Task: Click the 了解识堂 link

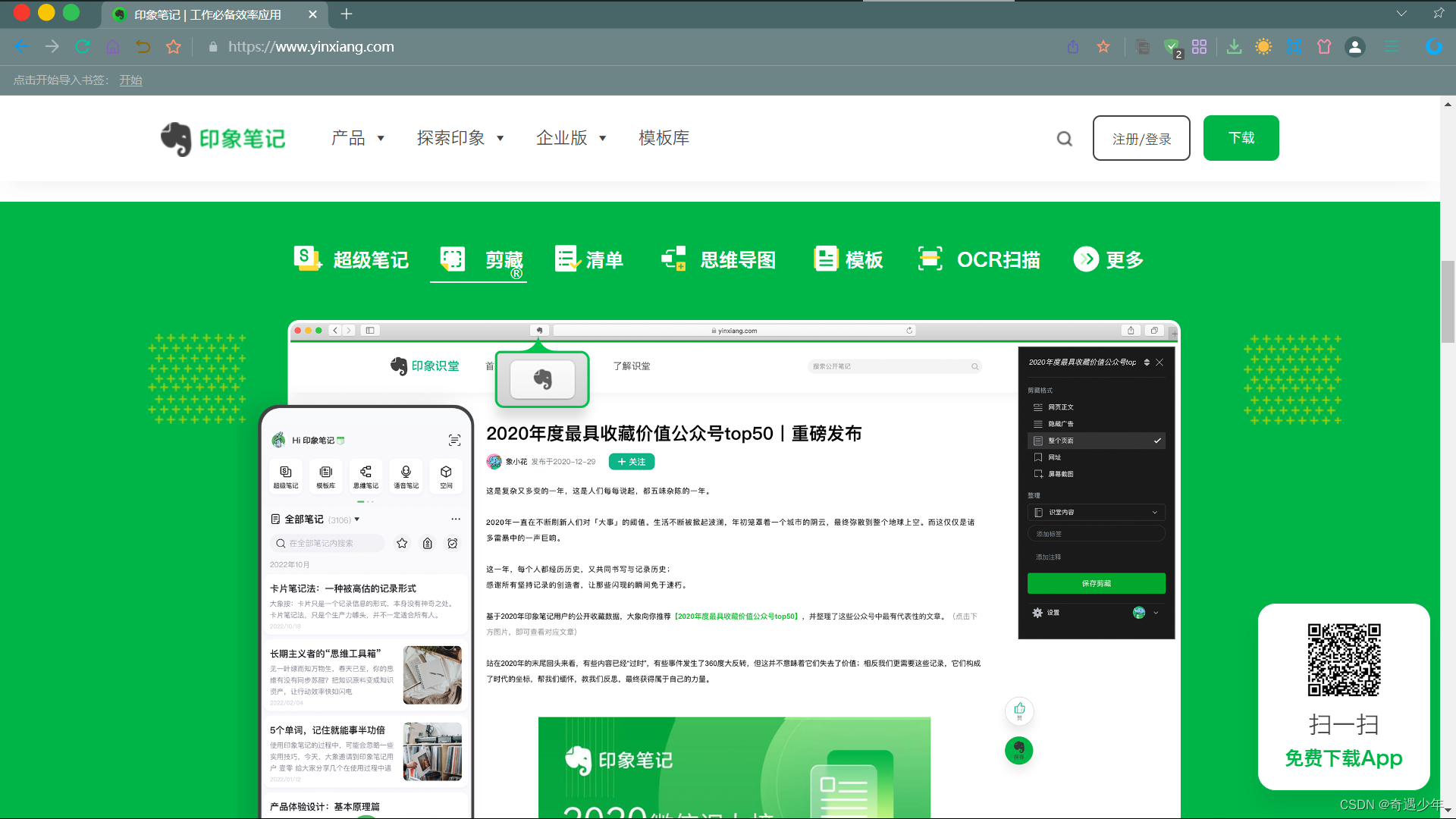Action: pyautogui.click(x=632, y=366)
